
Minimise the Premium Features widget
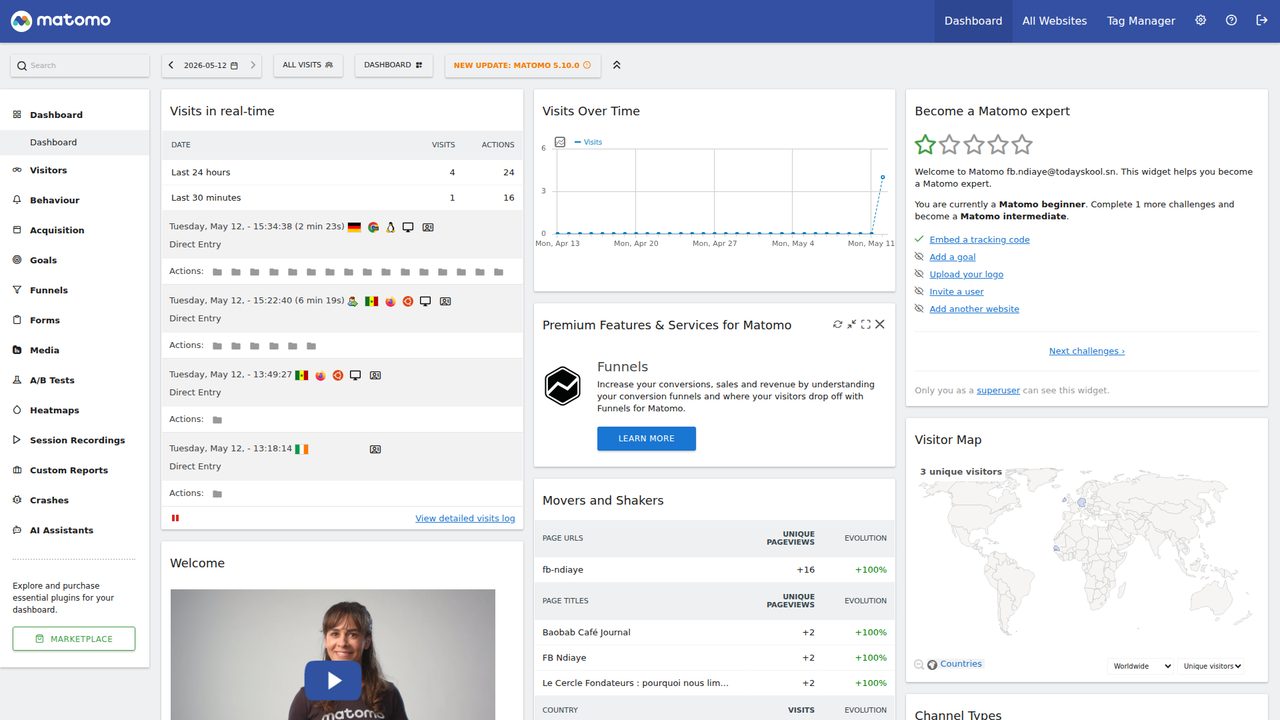tap(851, 324)
